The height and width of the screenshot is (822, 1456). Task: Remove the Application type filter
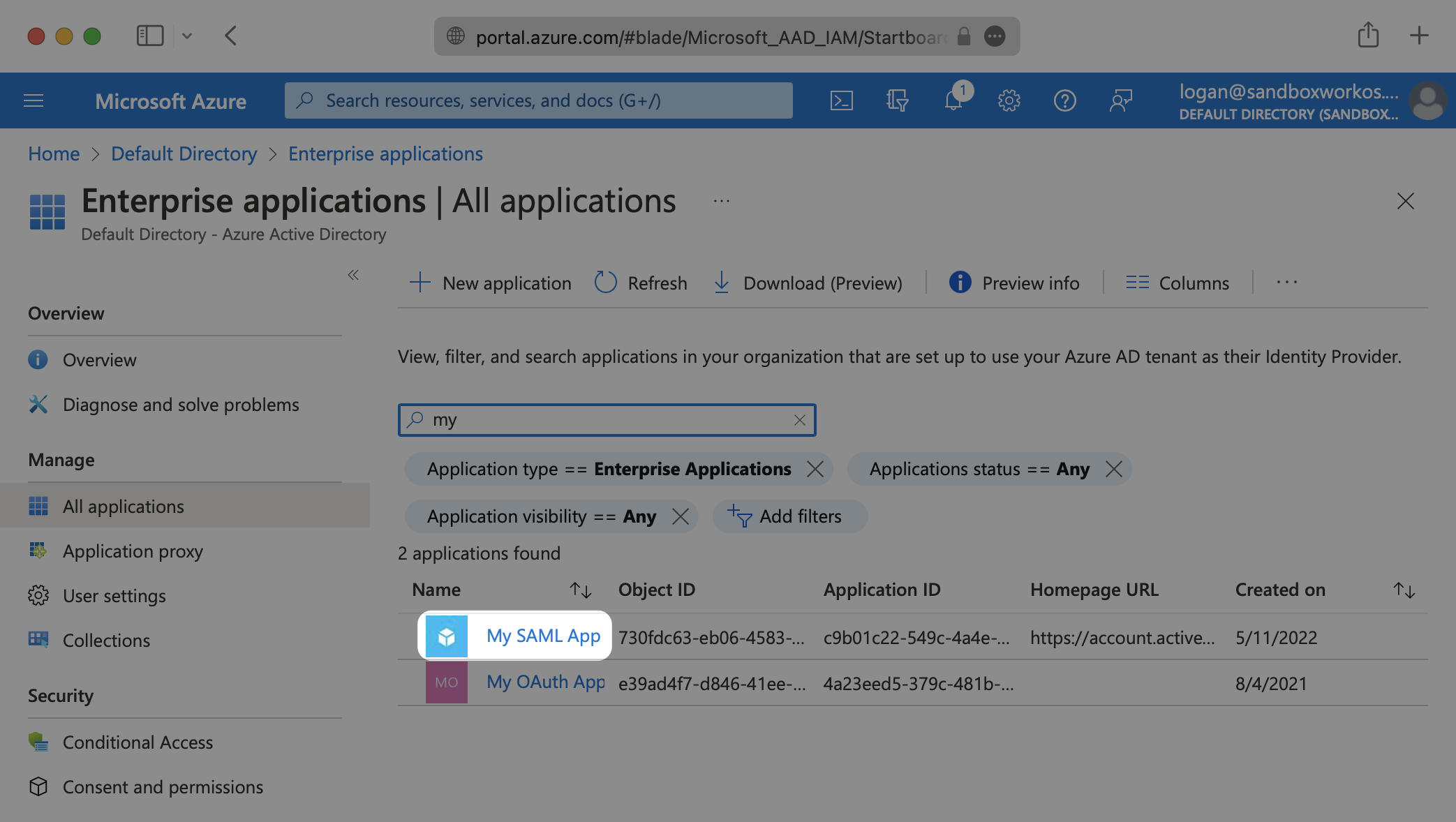tap(815, 469)
